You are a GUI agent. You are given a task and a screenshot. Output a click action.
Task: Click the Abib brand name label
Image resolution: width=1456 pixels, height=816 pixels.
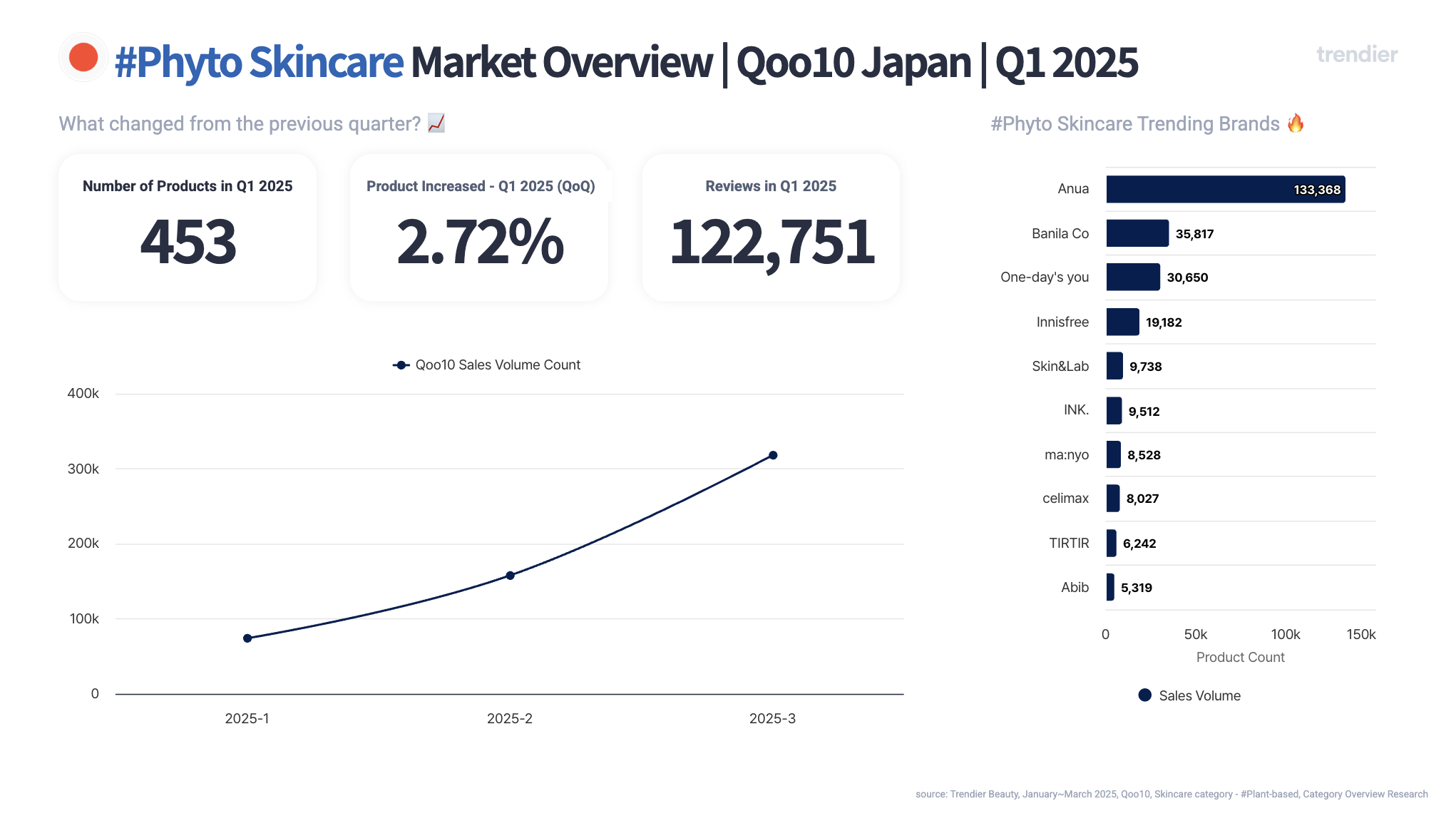tap(1075, 587)
